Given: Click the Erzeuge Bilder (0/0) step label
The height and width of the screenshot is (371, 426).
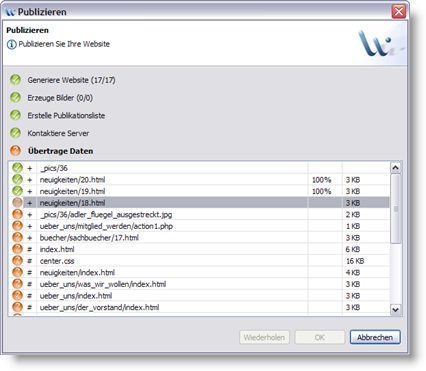Looking at the screenshot, I should (60, 98).
